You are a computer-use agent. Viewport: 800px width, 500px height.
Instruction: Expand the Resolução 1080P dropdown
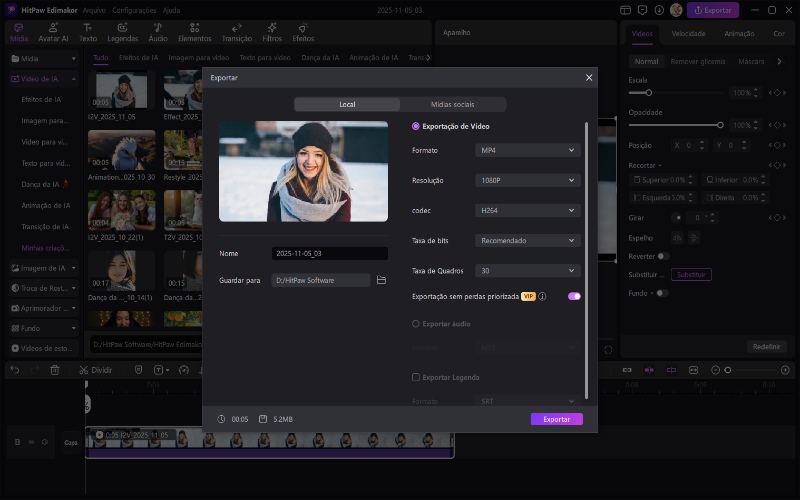point(527,181)
